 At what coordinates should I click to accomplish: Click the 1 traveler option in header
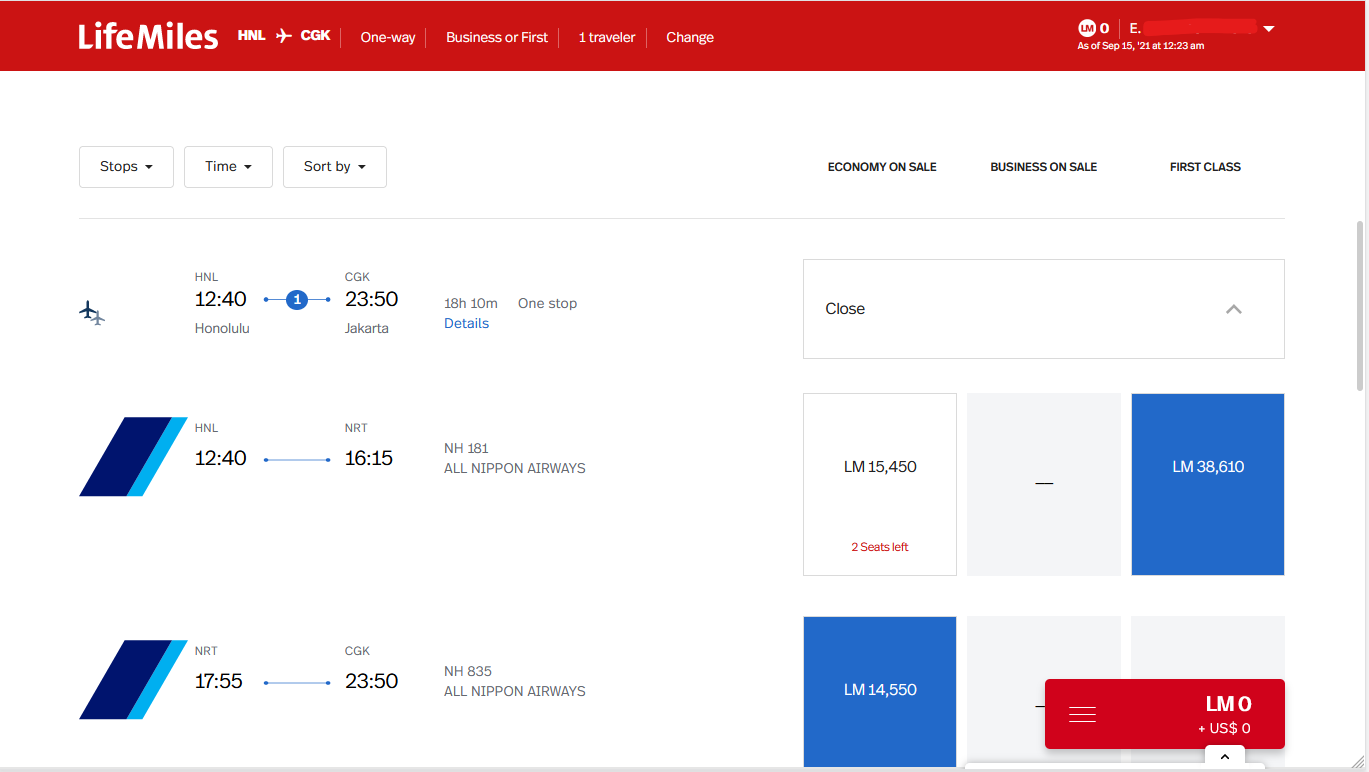point(607,37)
